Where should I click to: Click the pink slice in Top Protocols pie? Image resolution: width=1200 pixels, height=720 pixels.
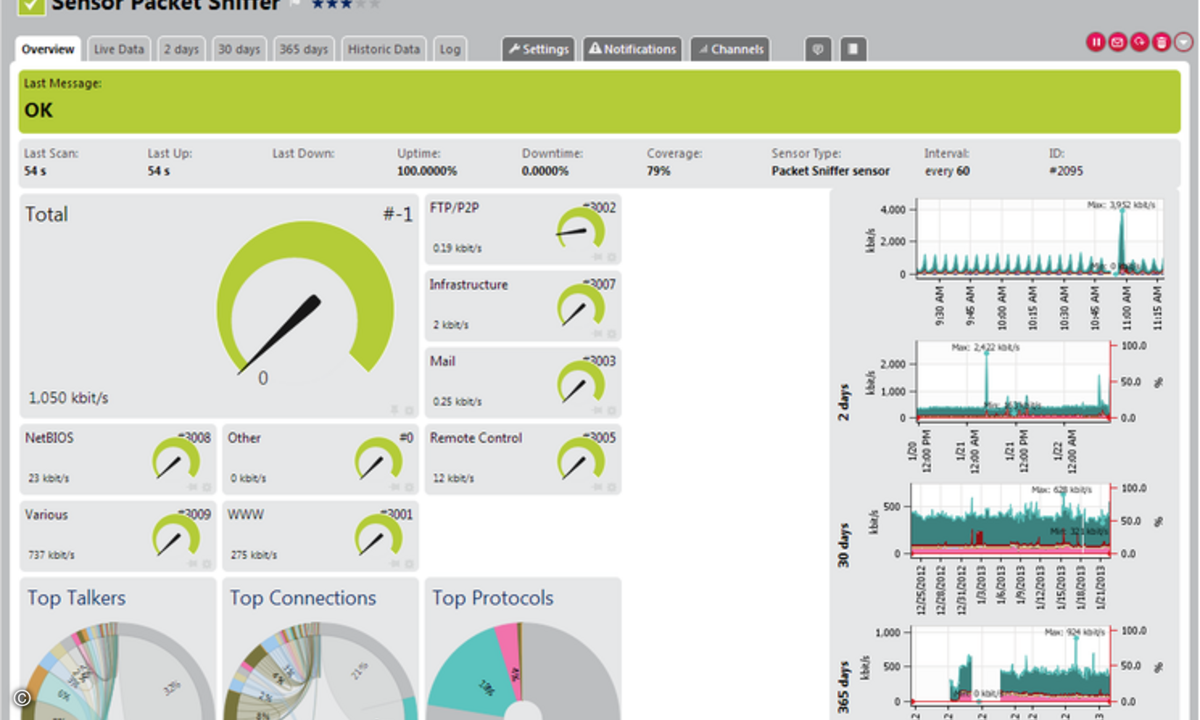pyautogui.click(x=510, y=658)
